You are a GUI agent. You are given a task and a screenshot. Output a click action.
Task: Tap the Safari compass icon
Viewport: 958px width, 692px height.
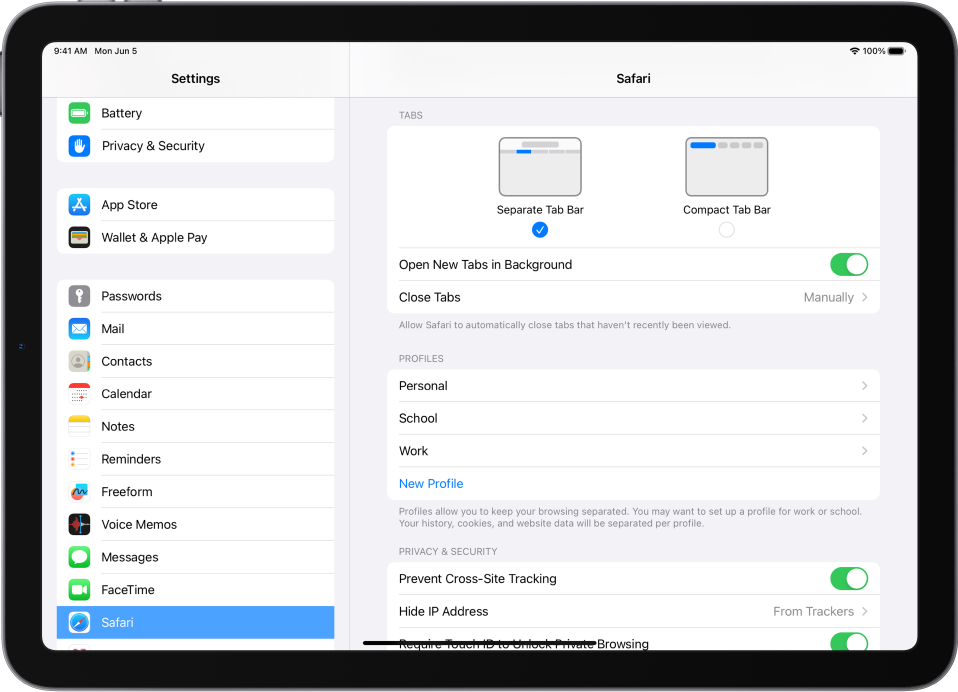pyautogui.click(x=79, y=622)
